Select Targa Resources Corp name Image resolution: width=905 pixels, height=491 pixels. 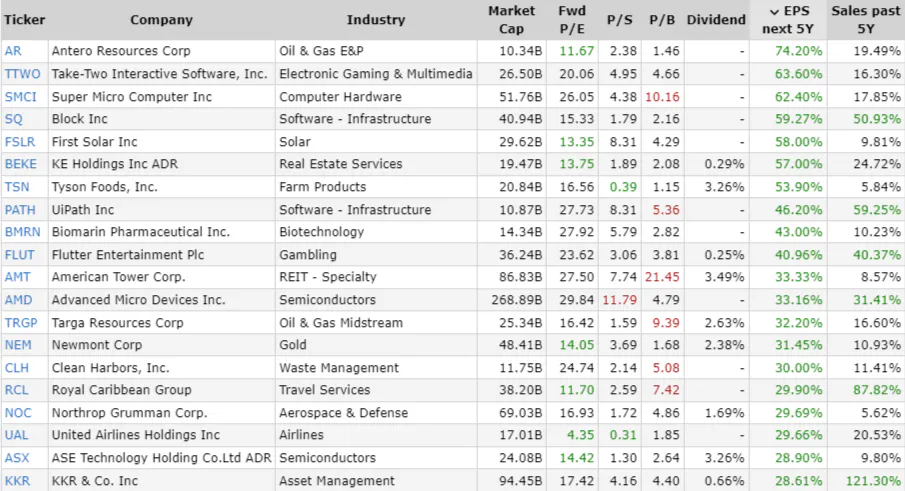tap(118, 323)
